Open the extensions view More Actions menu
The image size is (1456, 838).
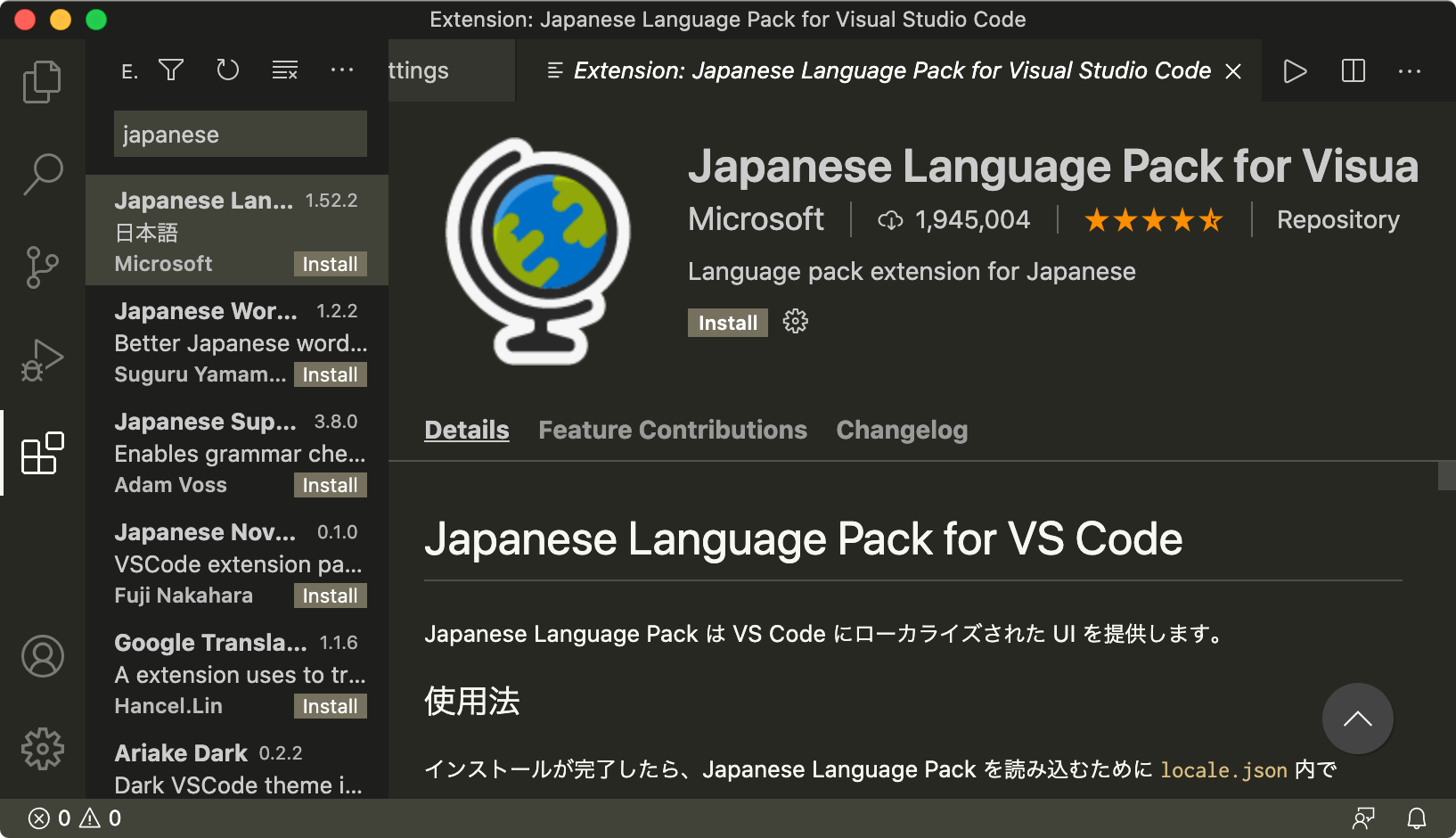(x=342, y=70)
